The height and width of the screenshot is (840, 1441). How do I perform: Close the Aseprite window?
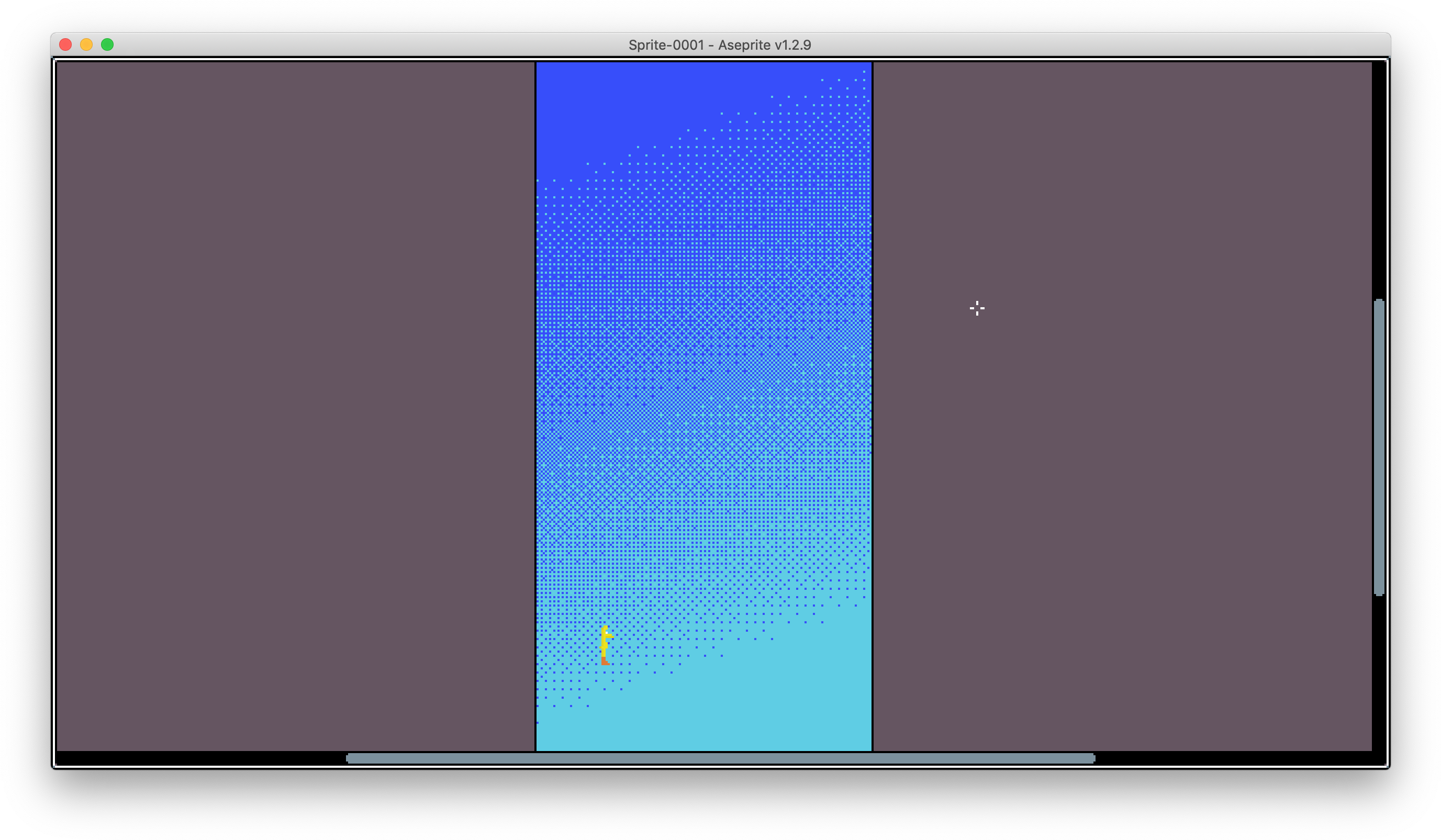click(65, 44)
